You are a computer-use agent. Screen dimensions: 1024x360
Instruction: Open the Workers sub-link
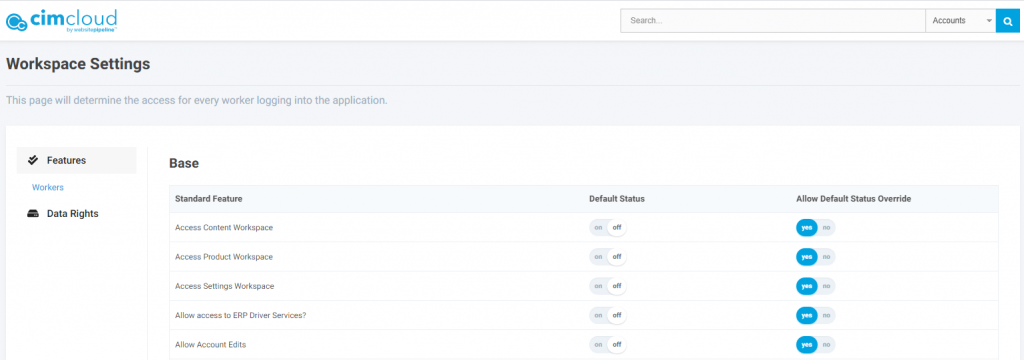click(48, 188)
